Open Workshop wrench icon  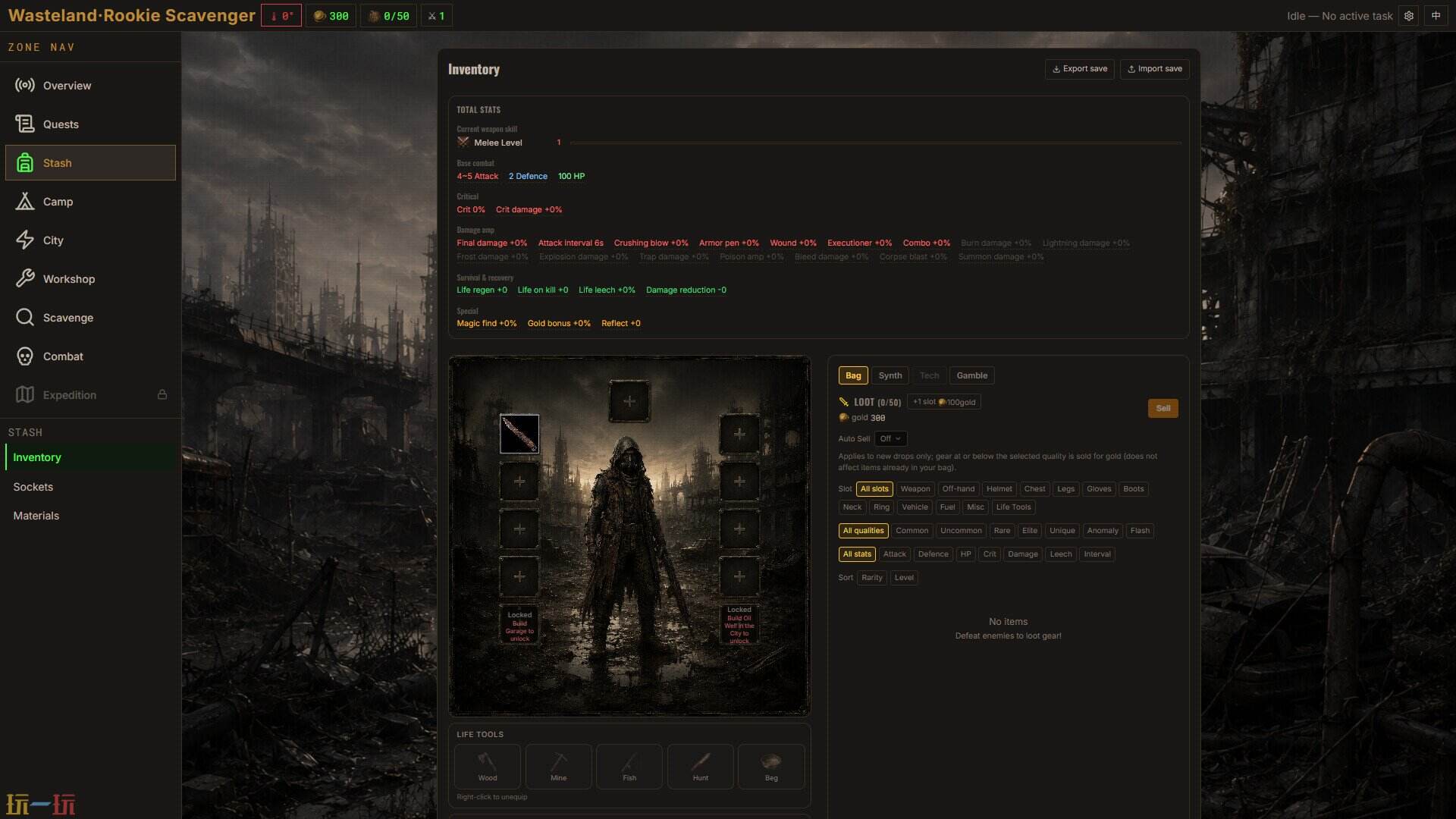click(25, 279)
